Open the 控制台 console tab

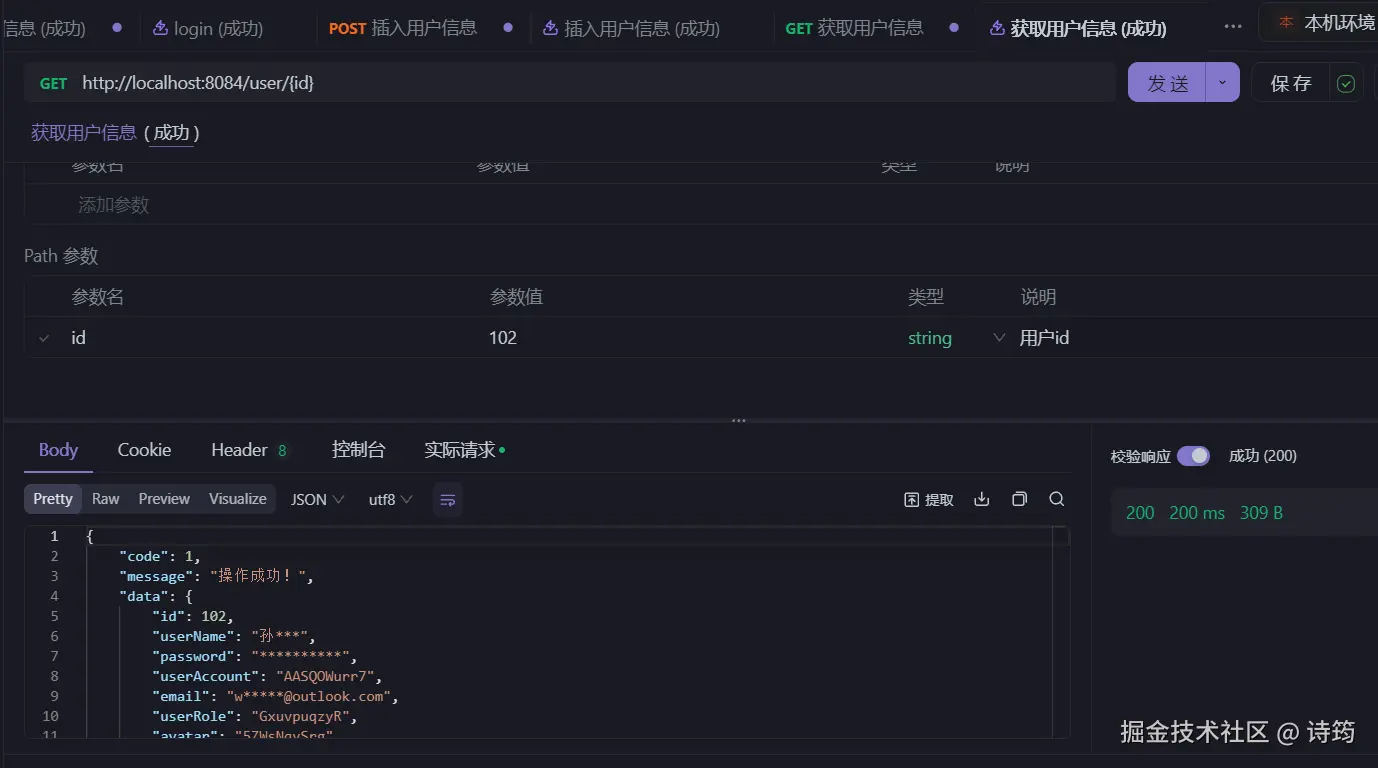click(358, 450)
